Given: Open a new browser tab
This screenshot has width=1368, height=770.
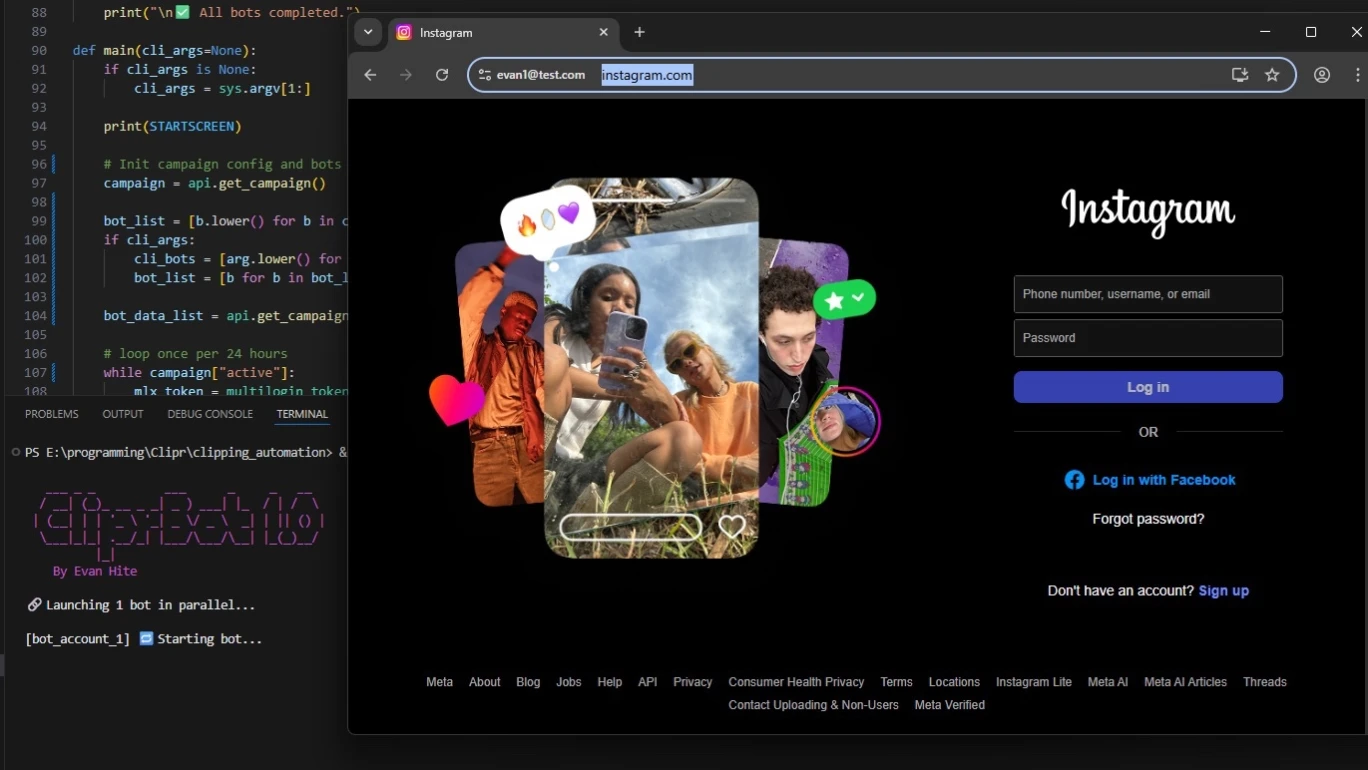Looking at the screenshot, I should tap(640, 32).
